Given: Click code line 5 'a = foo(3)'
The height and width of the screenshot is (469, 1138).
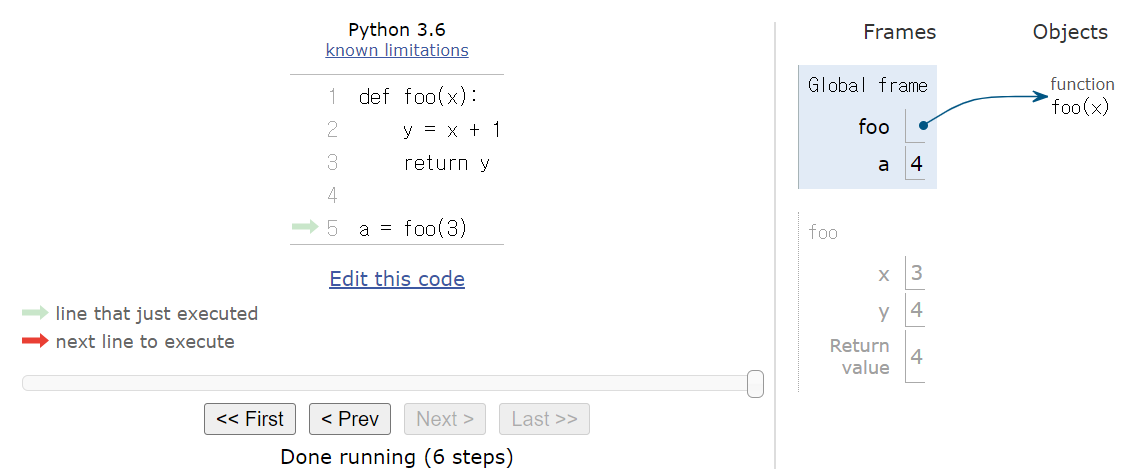Looking at the screenshot, I should coord(412,229).
